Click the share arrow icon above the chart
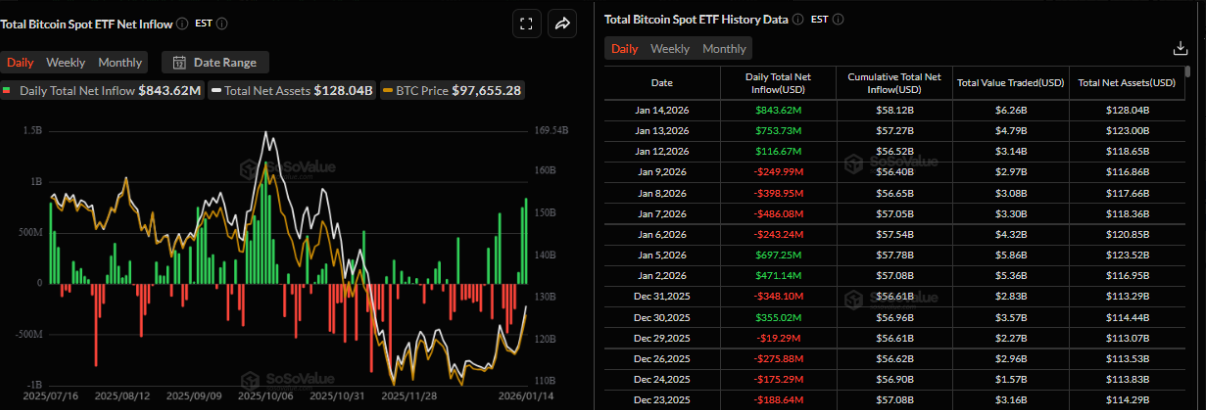Screen dimensions: 1206x410 [x=562, y=24]
